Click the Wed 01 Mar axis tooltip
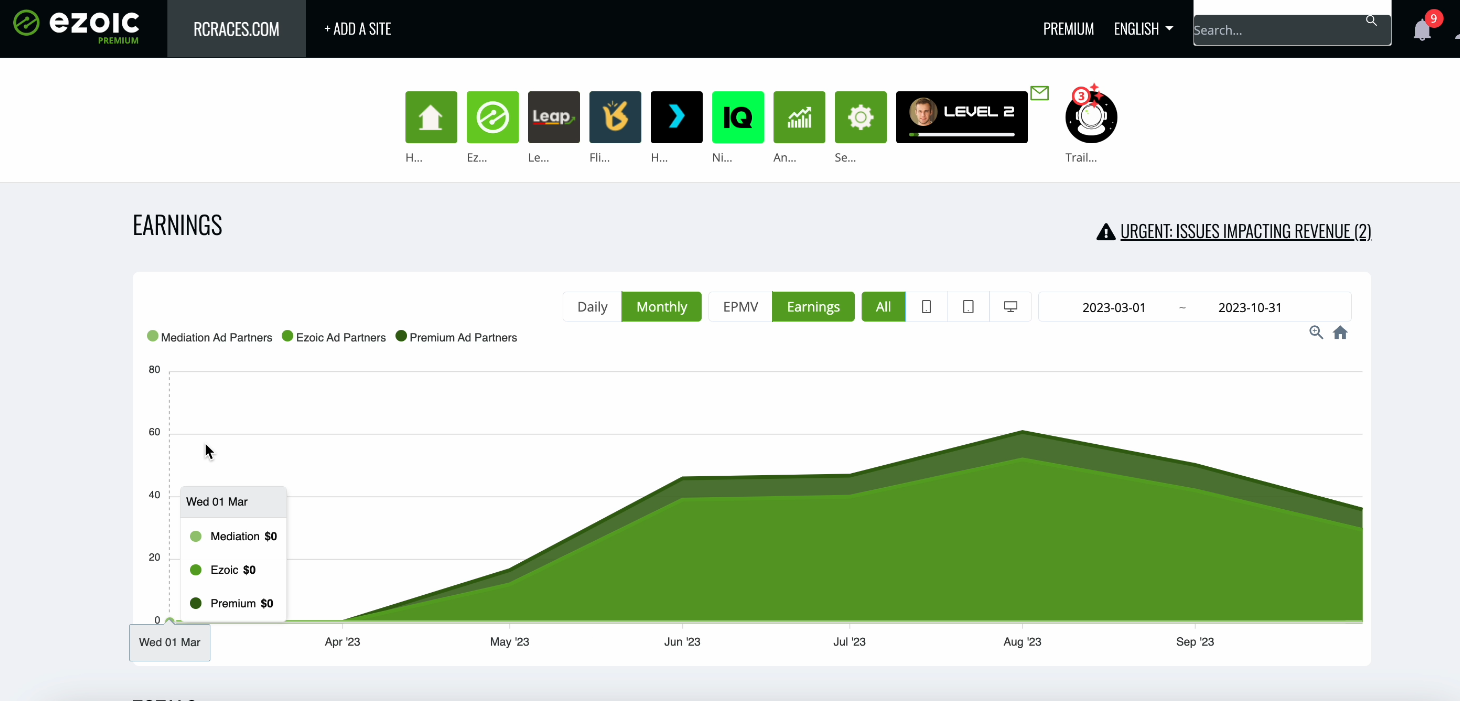This screenshot has height=701, width=1460. click(170, 642)
